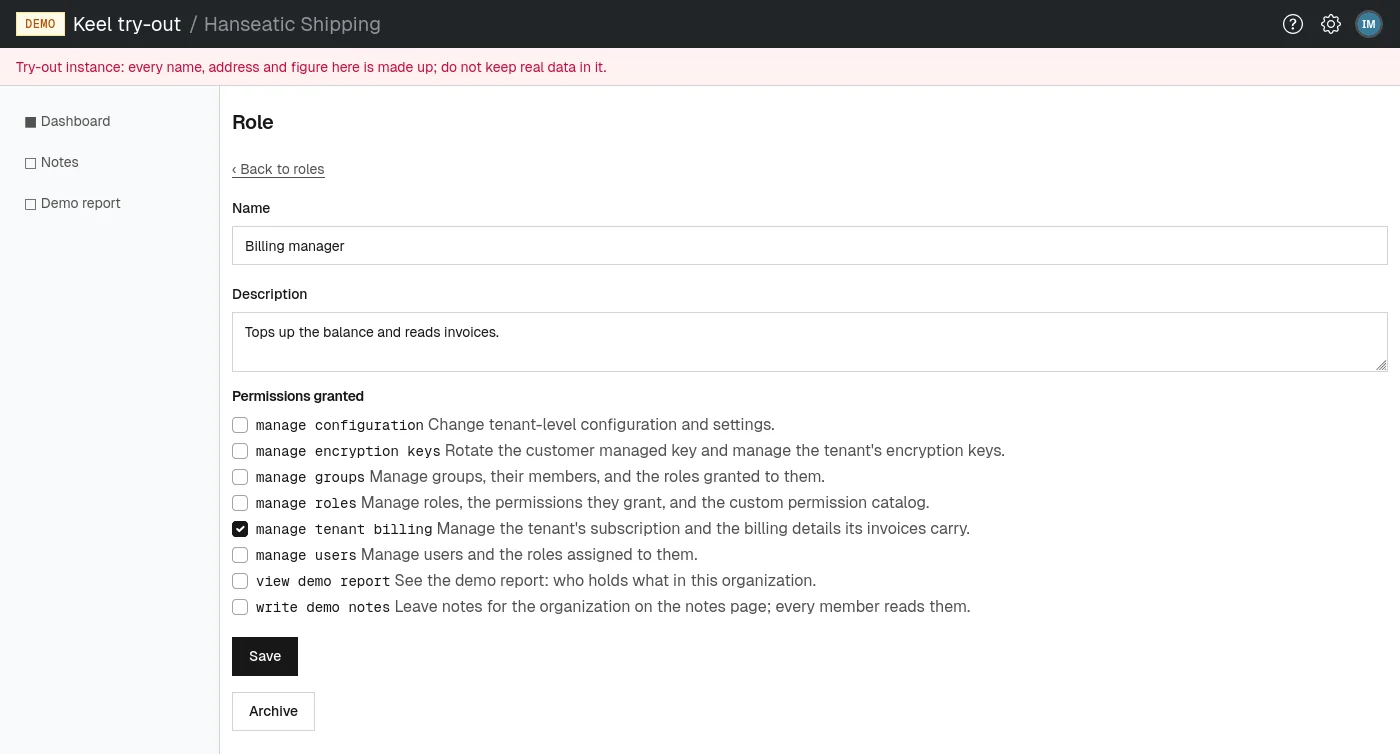Open the help question-mark icon
This screenshot has height=754, width=1400.
click(x=1293, y=24)
